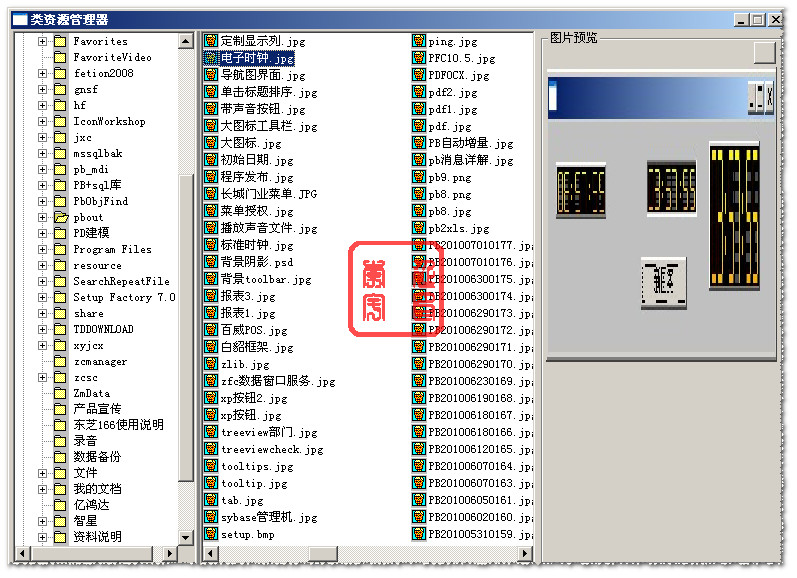
Task: Click the small grey clock preview image
Action: [663, 283]
